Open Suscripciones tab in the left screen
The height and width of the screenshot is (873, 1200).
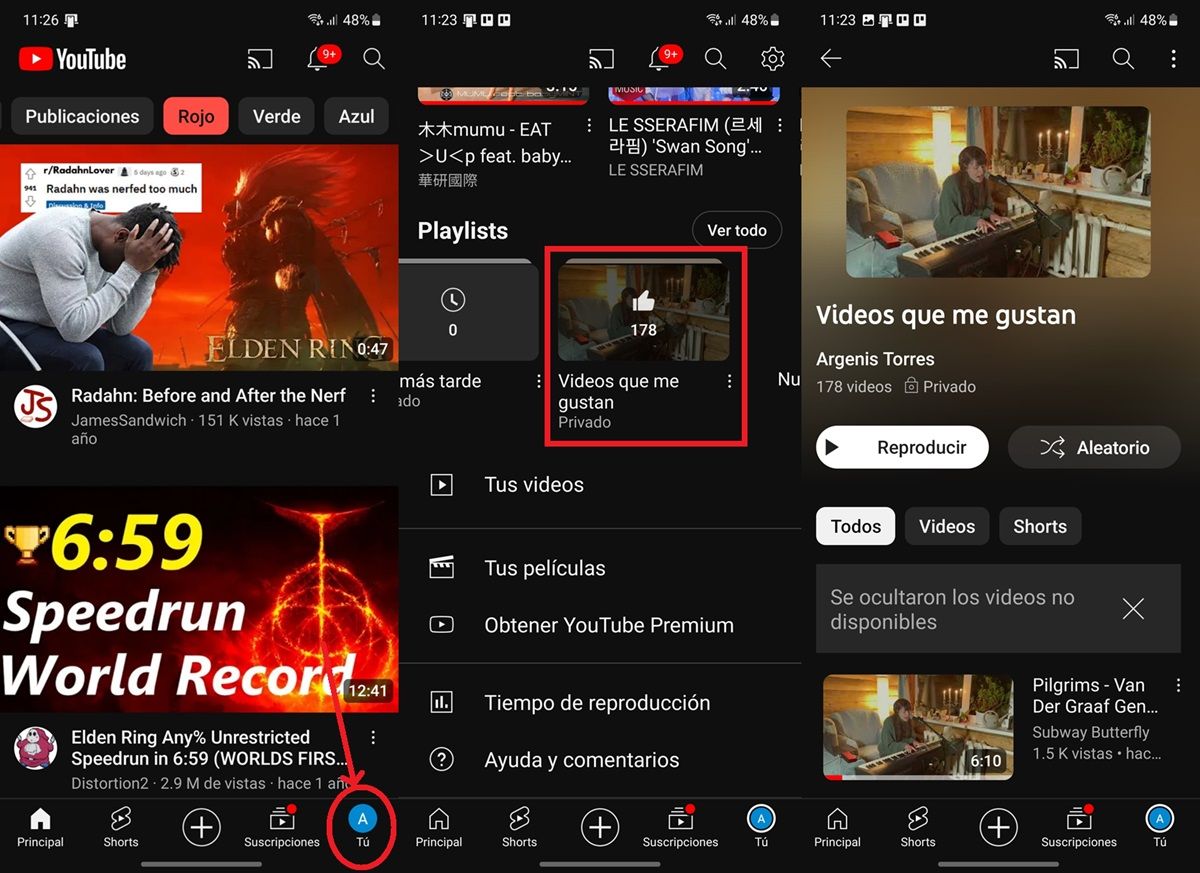click(282, 828)
